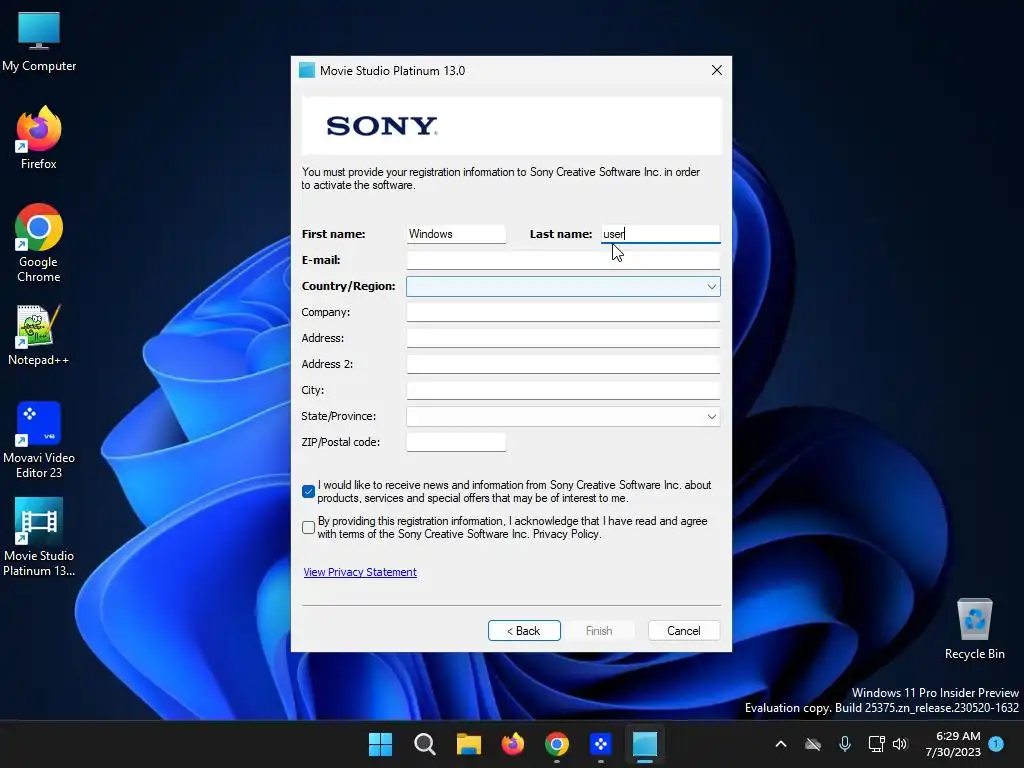Open Movie Studio Platinum 13 desktop shortcut
Screen dimensions: 1024x768
click(39, 537)
